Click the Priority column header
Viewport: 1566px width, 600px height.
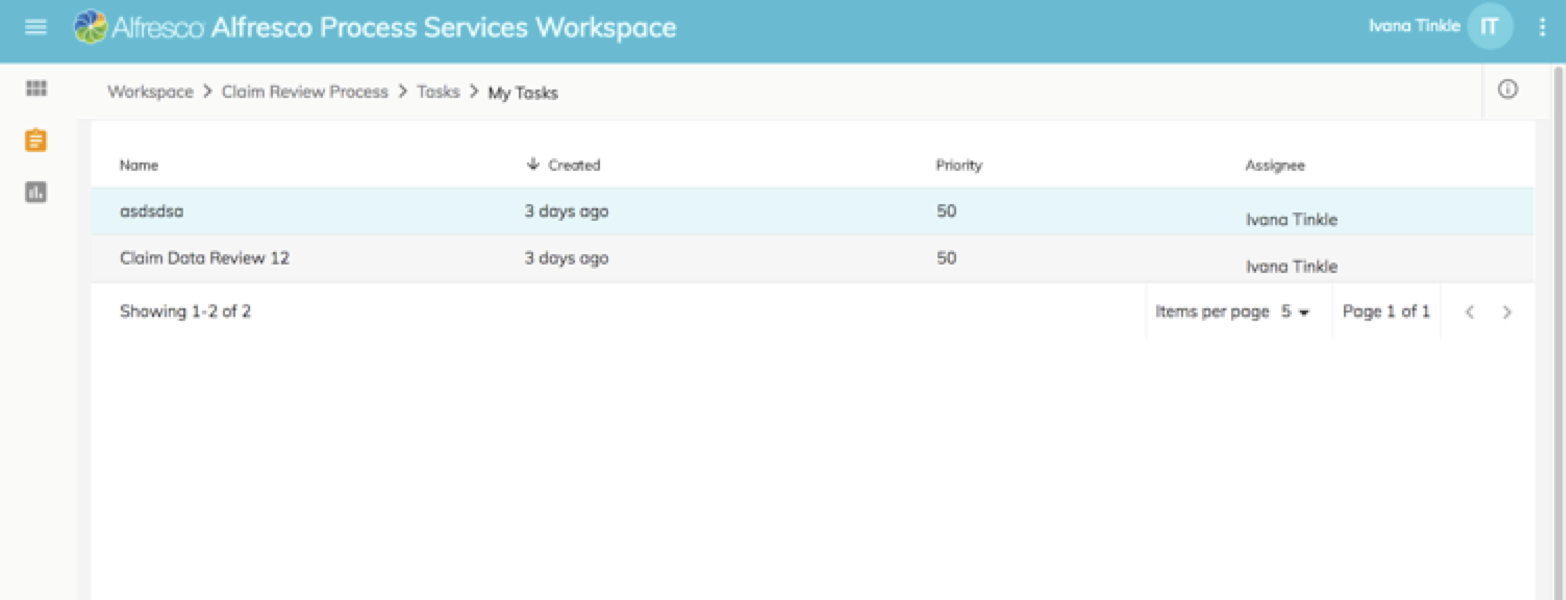[958, 165]
